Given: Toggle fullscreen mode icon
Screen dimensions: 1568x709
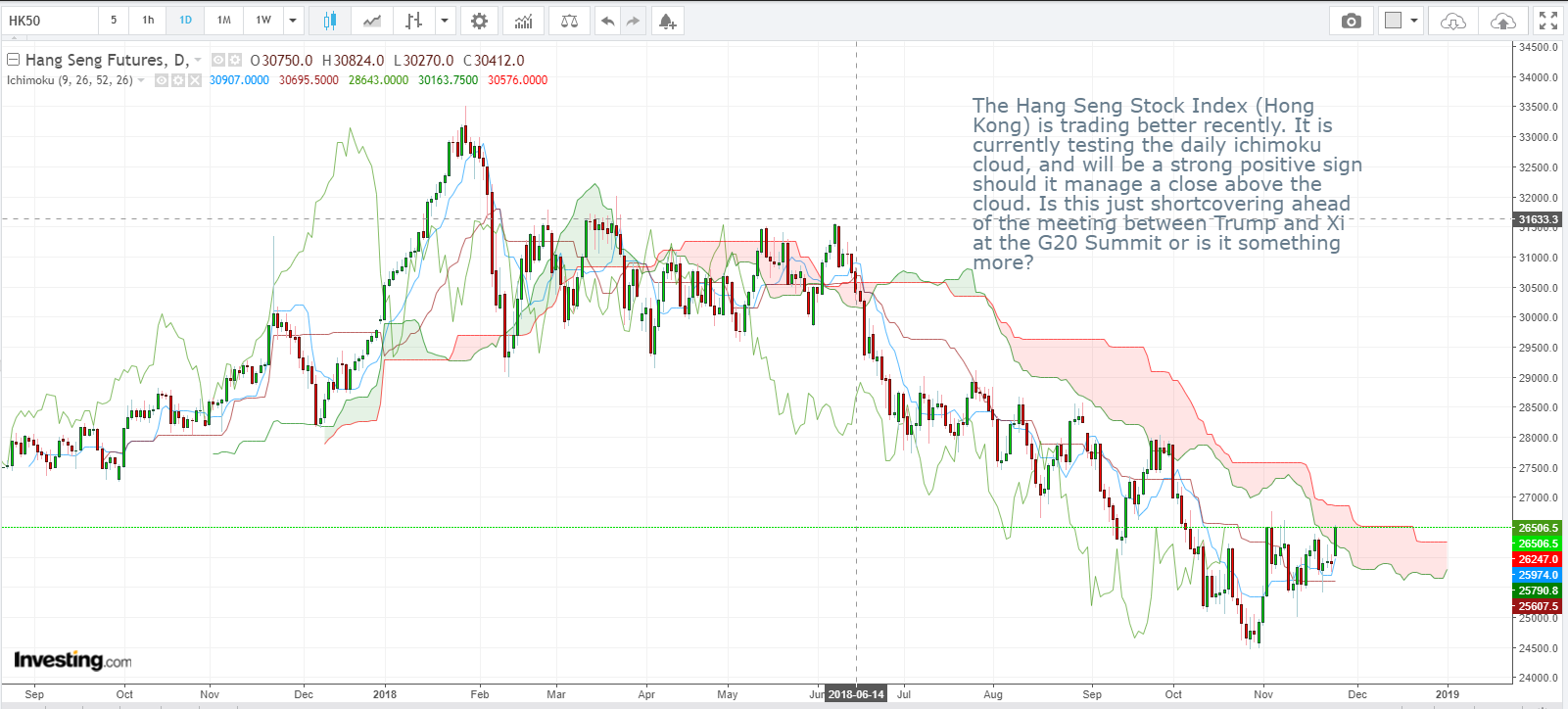Looking at the screenshot, I should (x=1547, y=21).
